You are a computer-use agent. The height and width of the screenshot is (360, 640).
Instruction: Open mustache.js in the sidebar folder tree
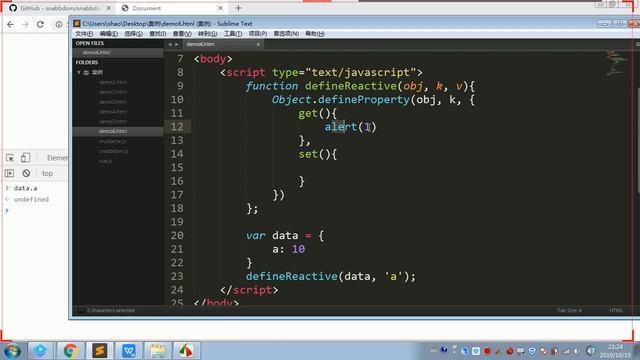(x=112, y=141)
